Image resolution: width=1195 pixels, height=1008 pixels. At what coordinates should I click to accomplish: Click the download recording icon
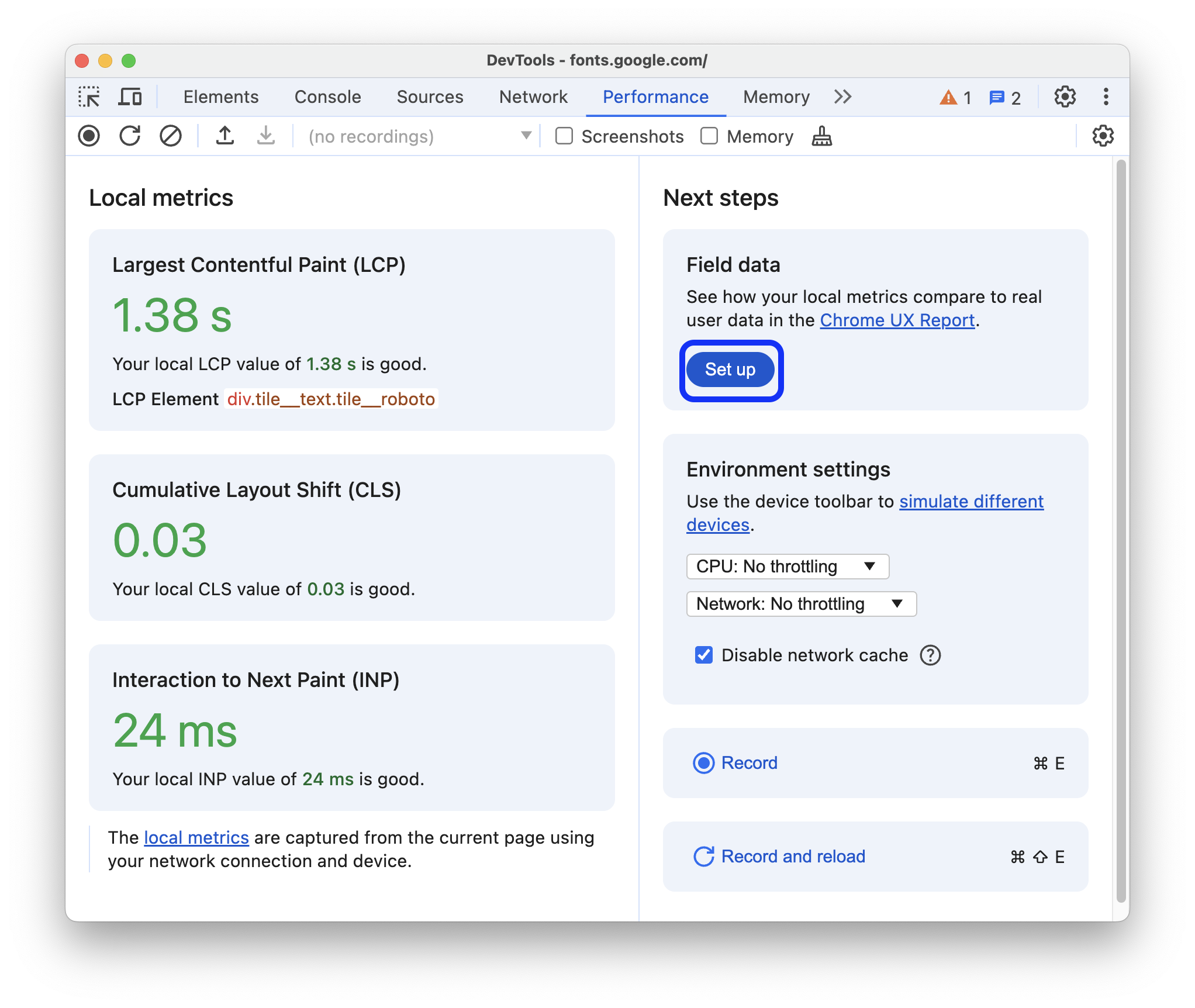click(264, 137)
